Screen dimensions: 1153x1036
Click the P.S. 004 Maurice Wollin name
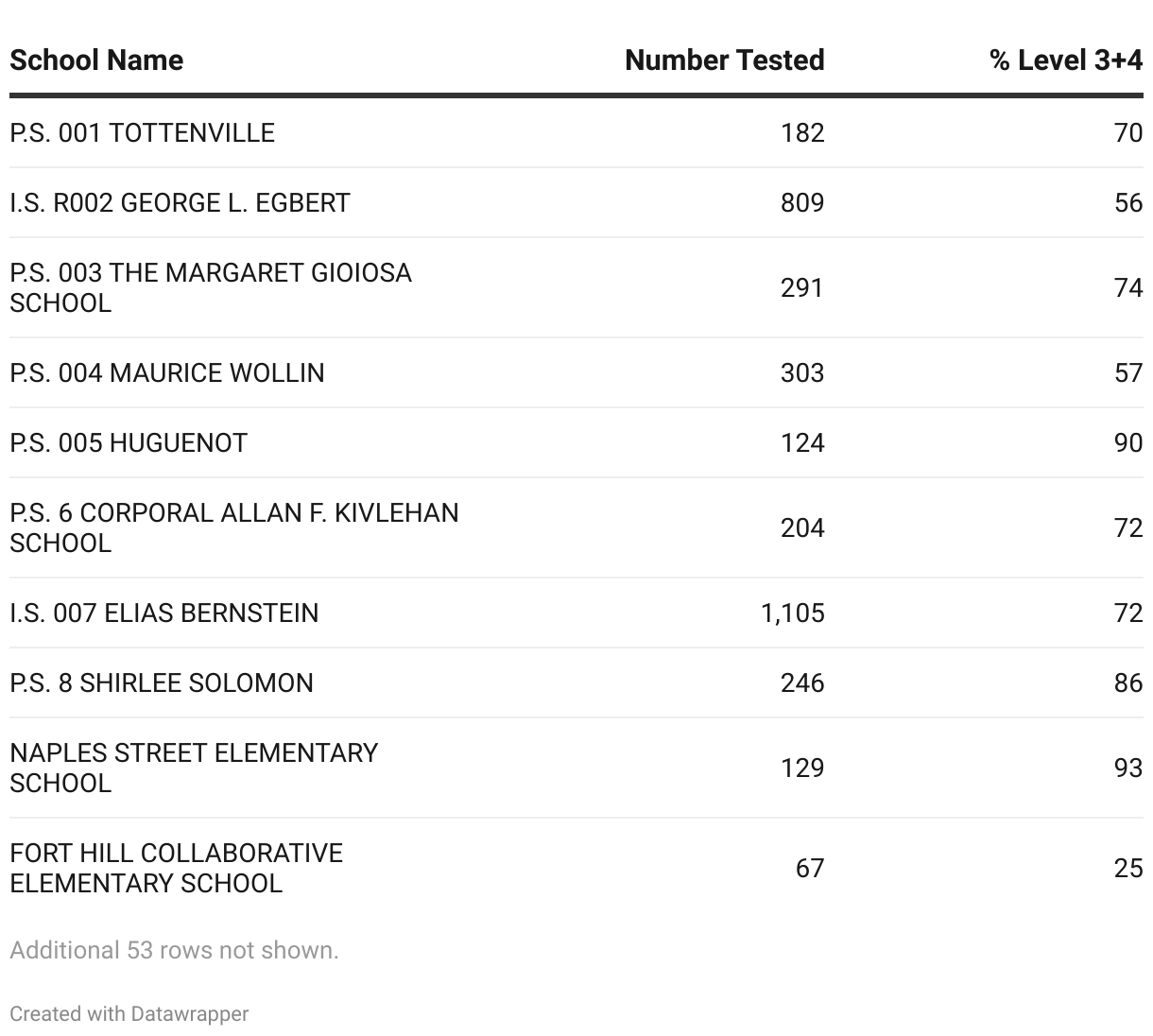coord(167,373)
